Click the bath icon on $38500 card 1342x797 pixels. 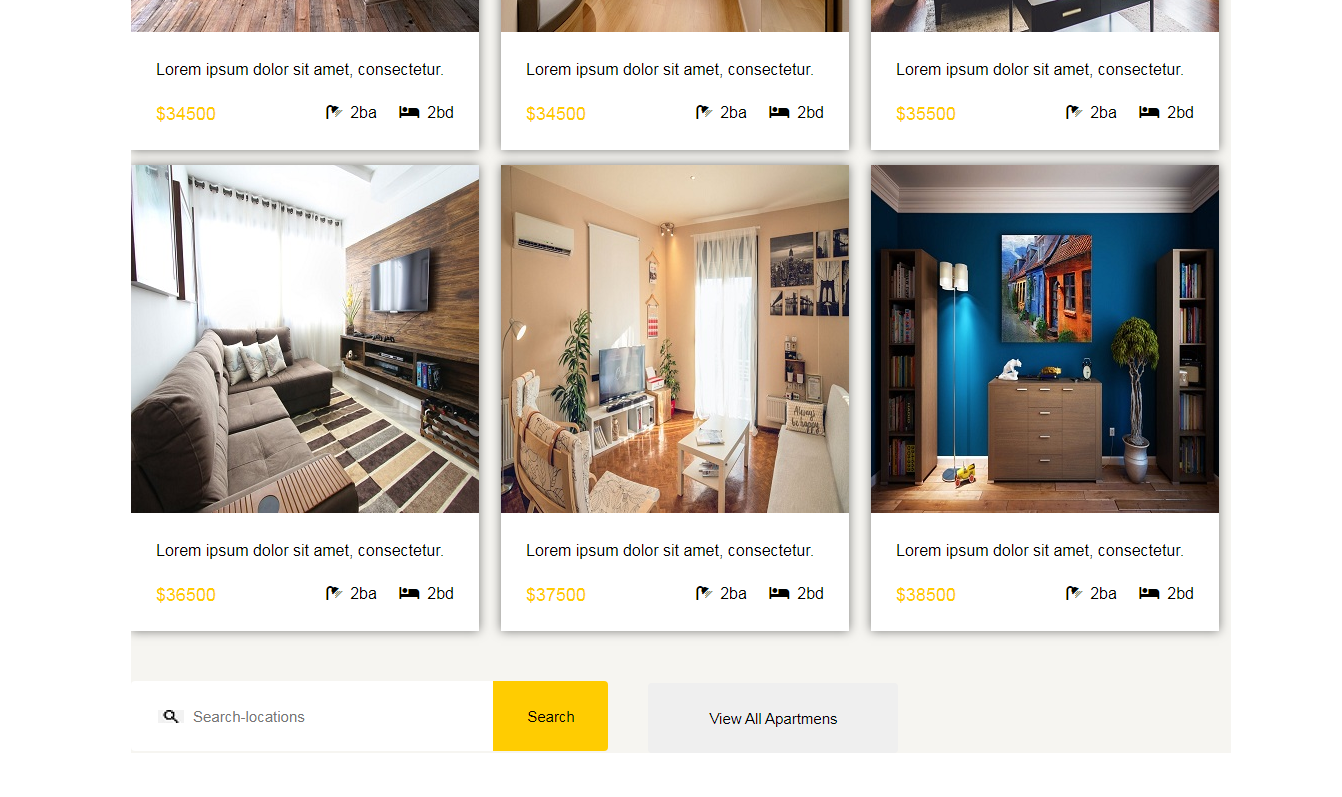pyautogui.click(x=1074, y=593)
